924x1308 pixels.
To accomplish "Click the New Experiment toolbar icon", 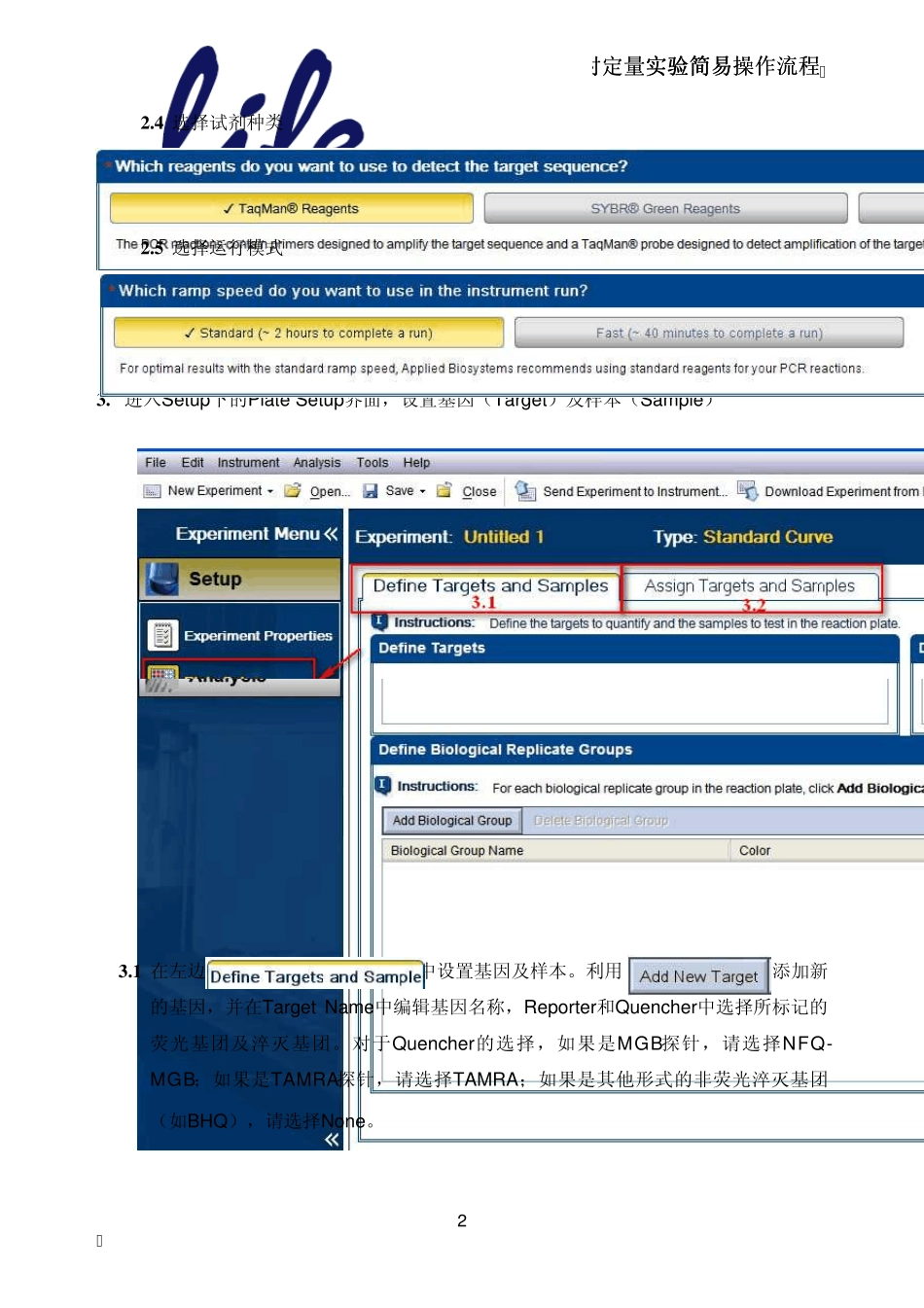I will click(x=152, y=491).
